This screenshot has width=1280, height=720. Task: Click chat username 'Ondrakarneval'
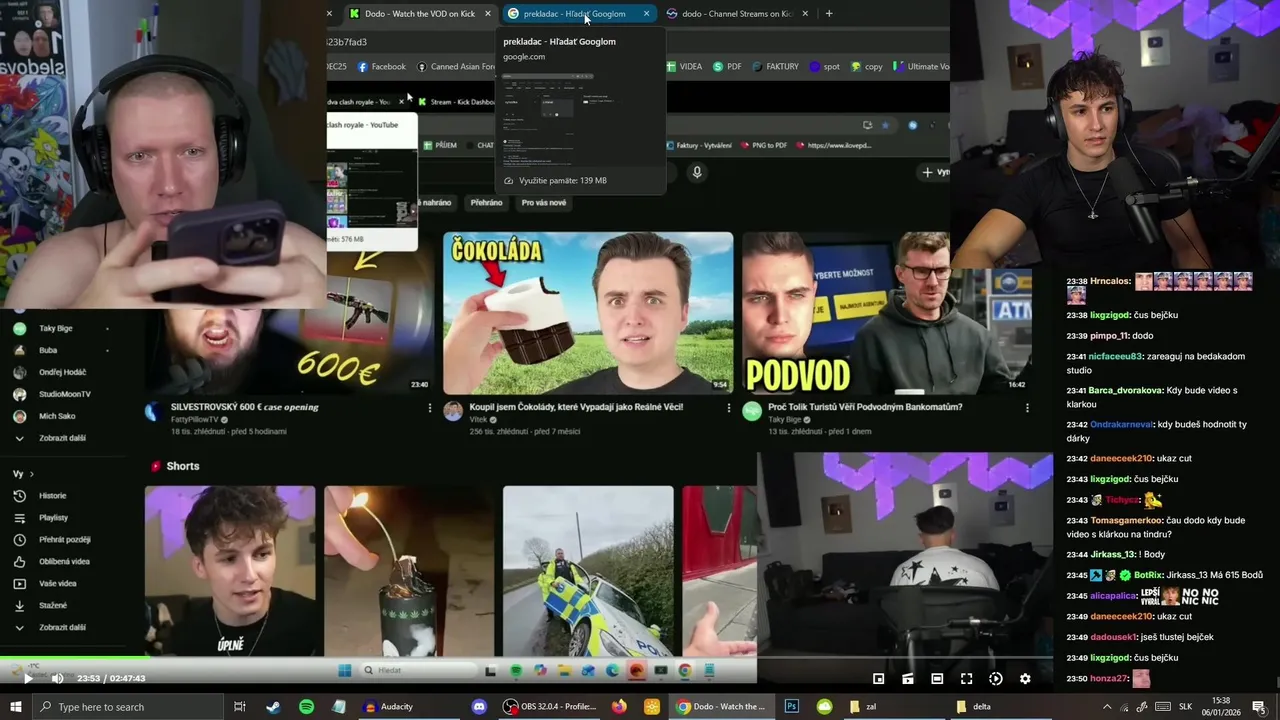1121,425
